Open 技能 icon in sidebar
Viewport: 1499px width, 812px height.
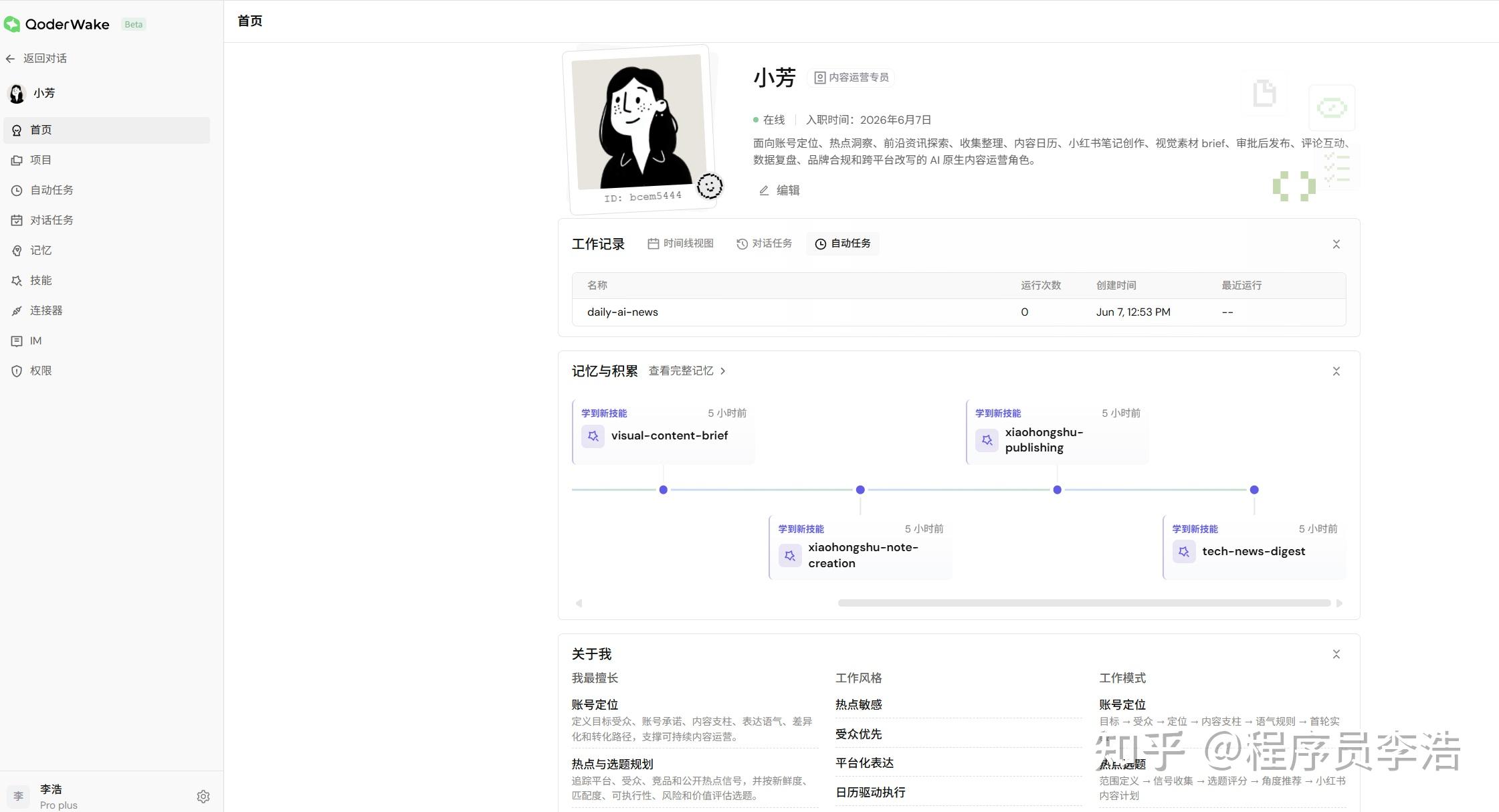pyautogui.click(x=17, y=281)
